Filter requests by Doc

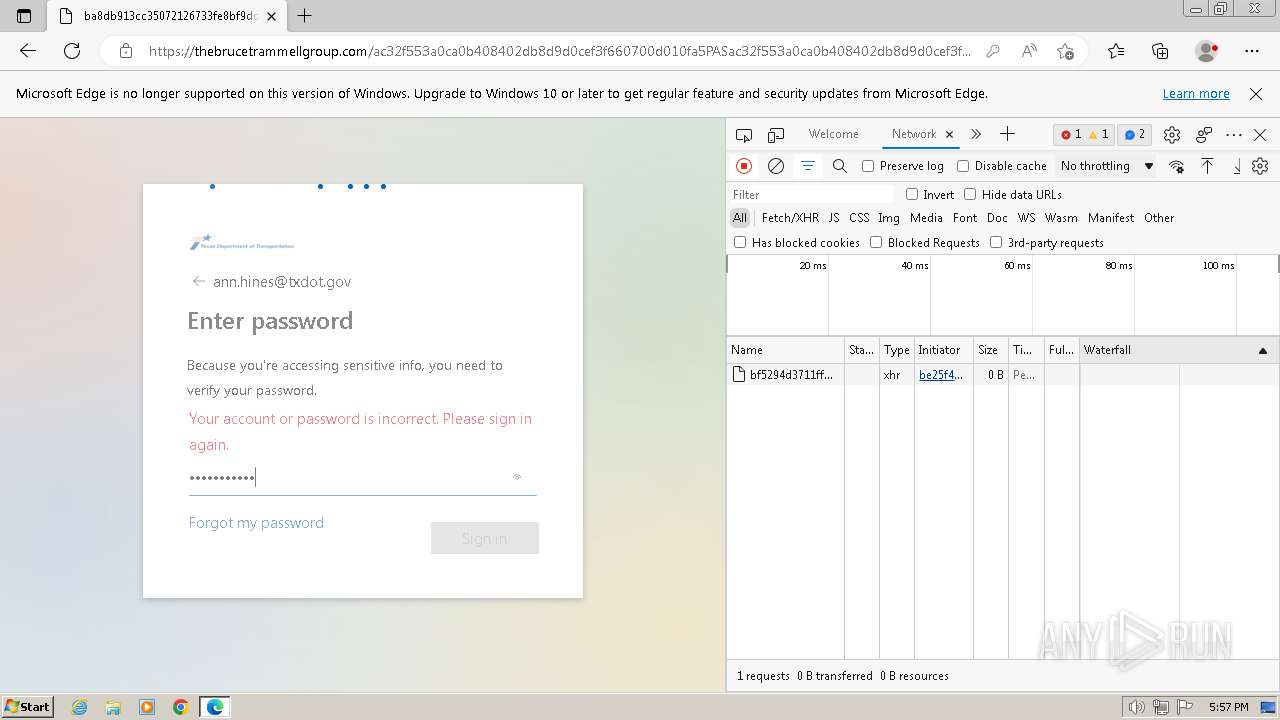pos(997,218)
